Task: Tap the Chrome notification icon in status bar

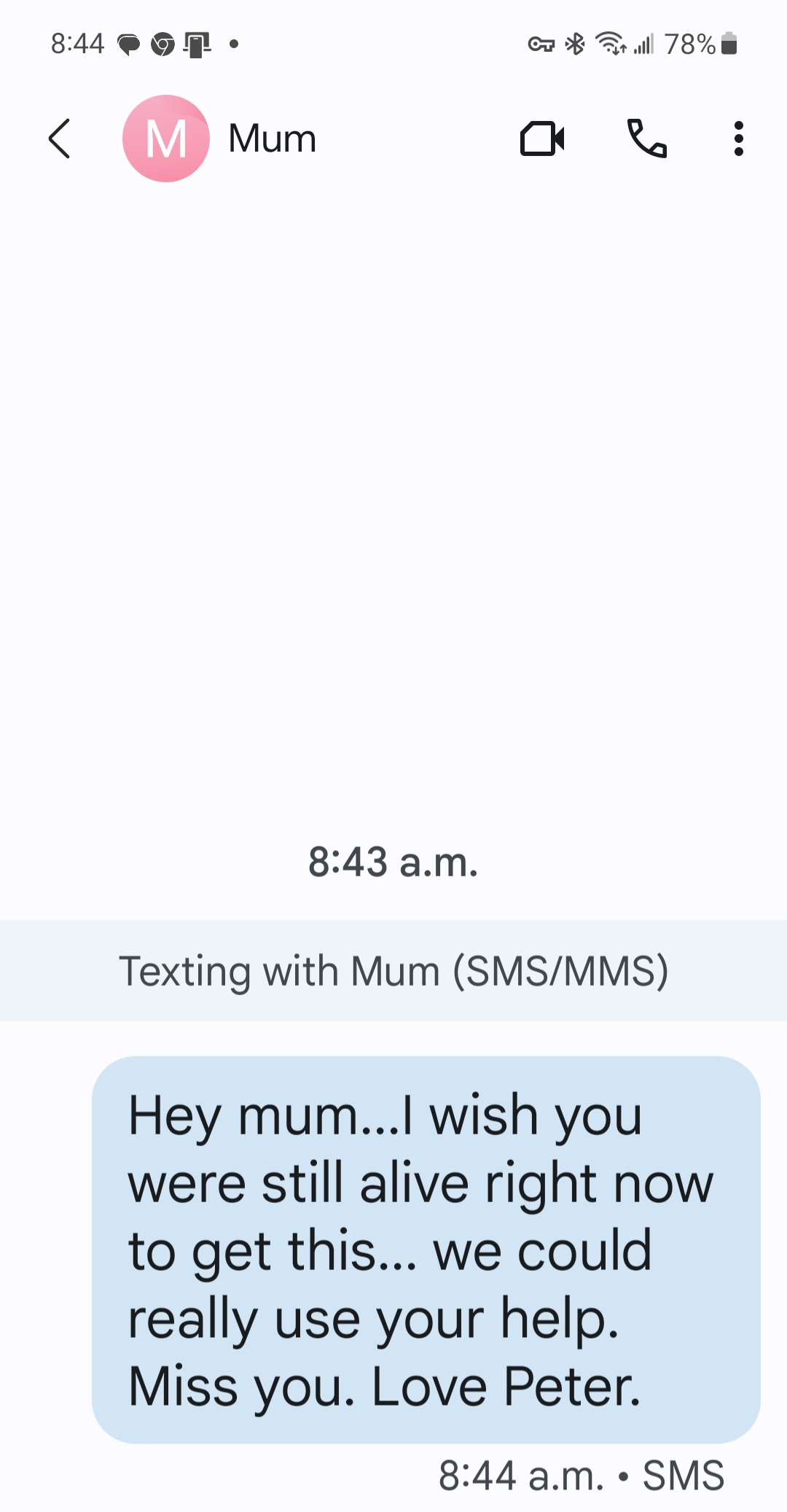Action: point(163,45)
